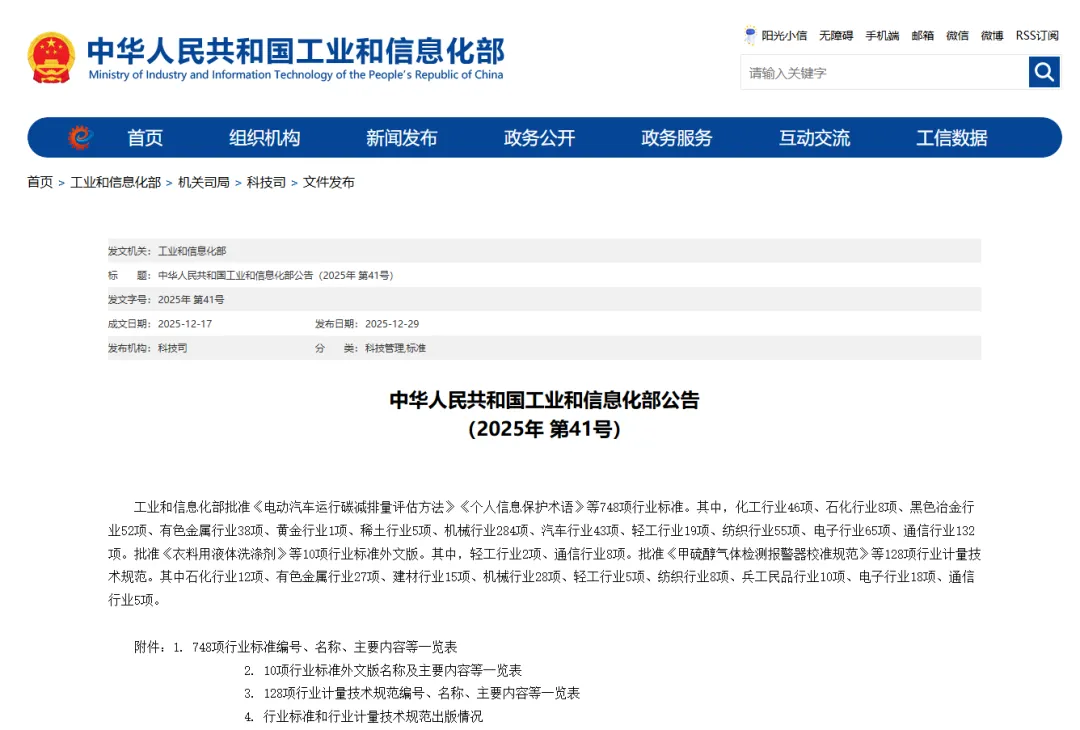Click the subtitle (2025年 第41号)
The image size is (1080, 730).
(x=544, y=429)
